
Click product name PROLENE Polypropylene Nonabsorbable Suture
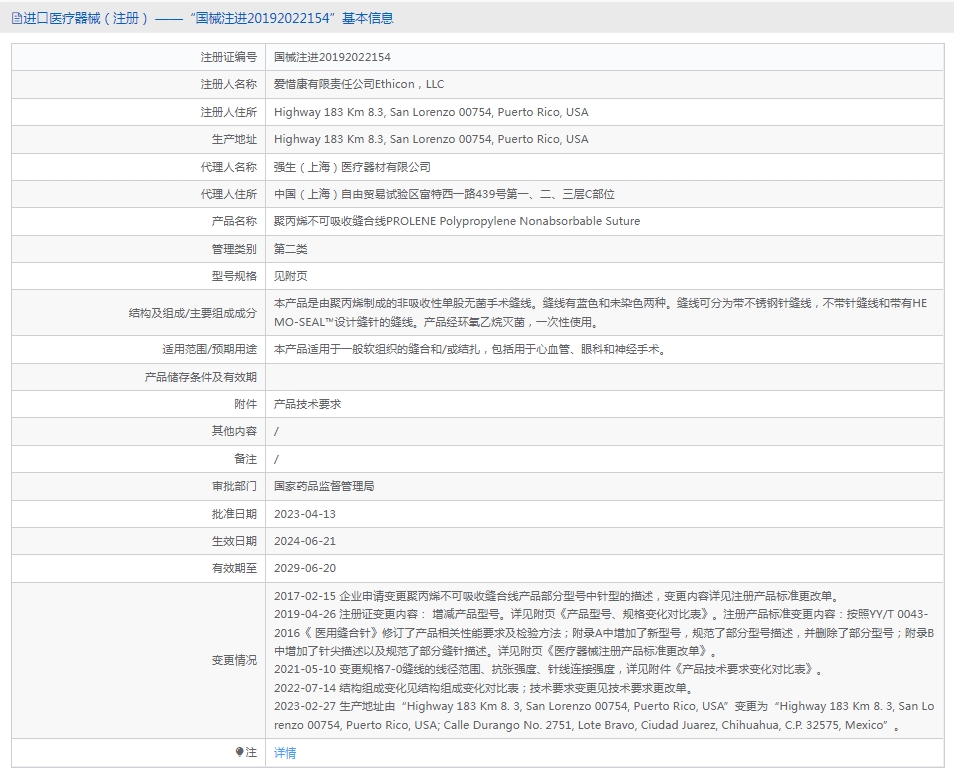[457, 221]
